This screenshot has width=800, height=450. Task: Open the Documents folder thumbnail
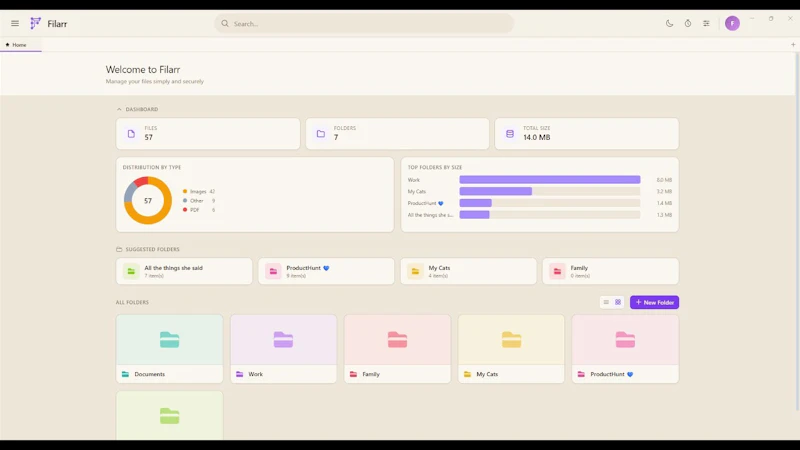(169, 340)
